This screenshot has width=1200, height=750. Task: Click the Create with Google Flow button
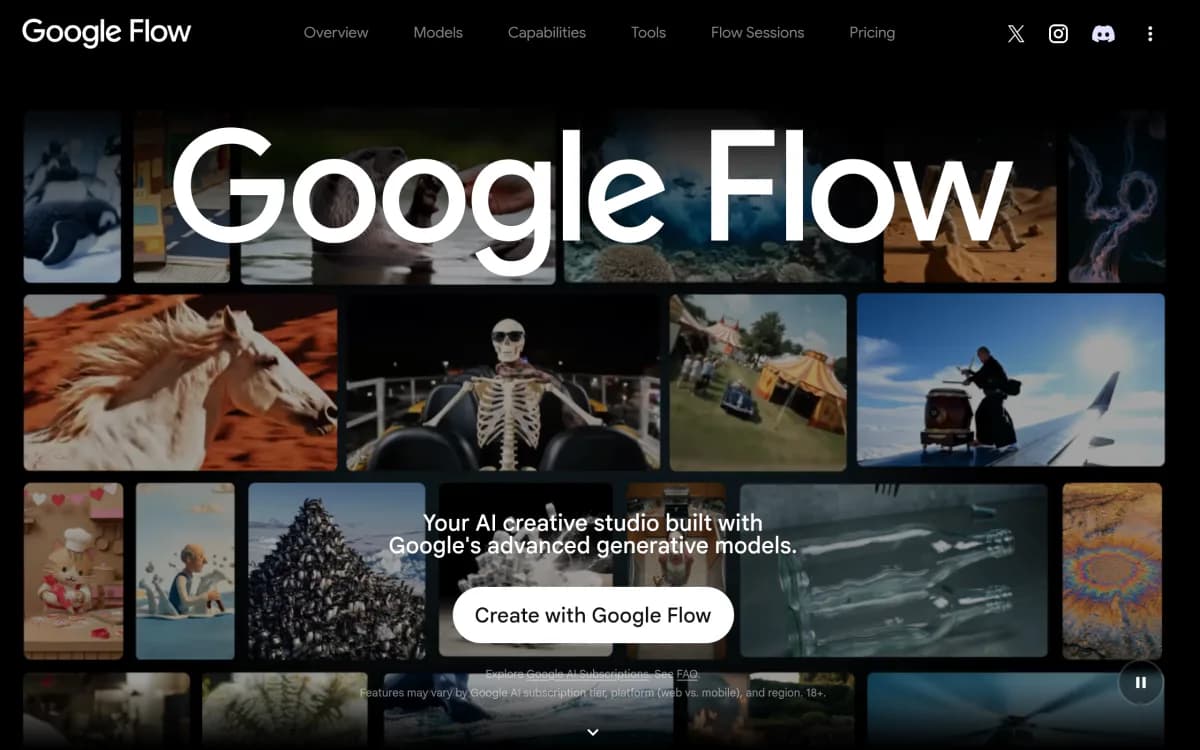[593, 615]
